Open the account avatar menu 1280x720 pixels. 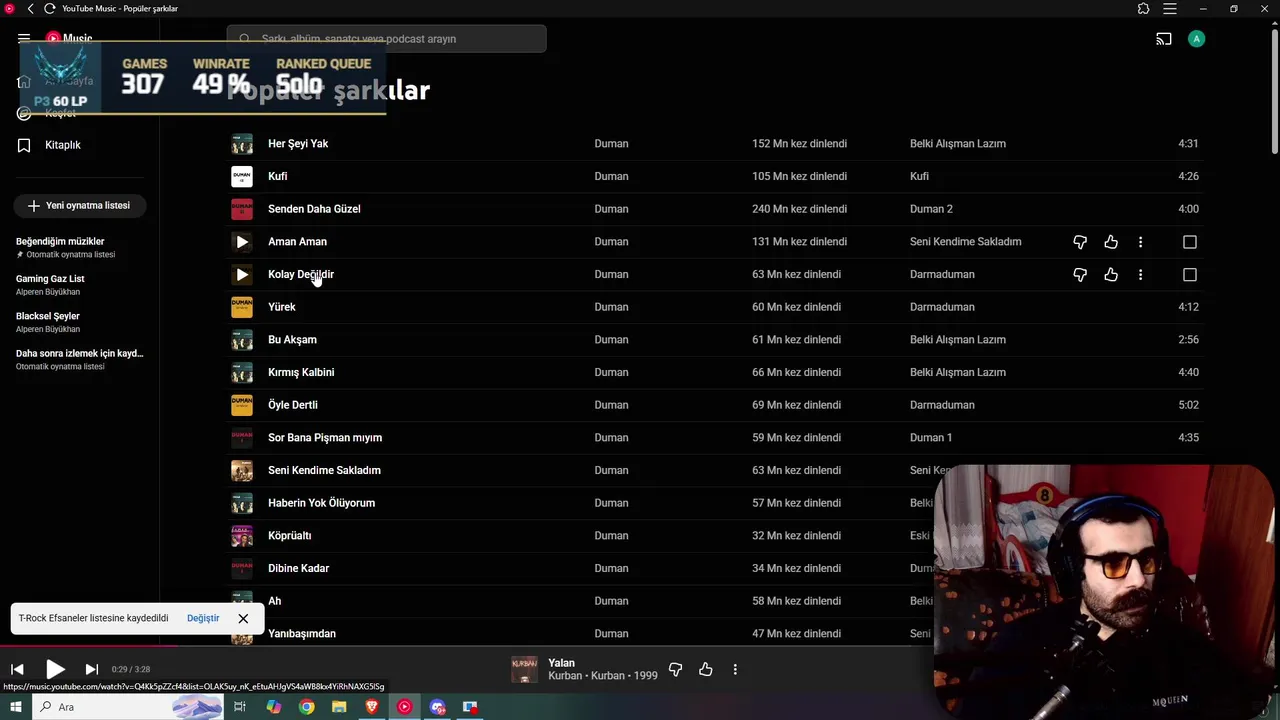pyautogui.click(x=1197, y=39)
